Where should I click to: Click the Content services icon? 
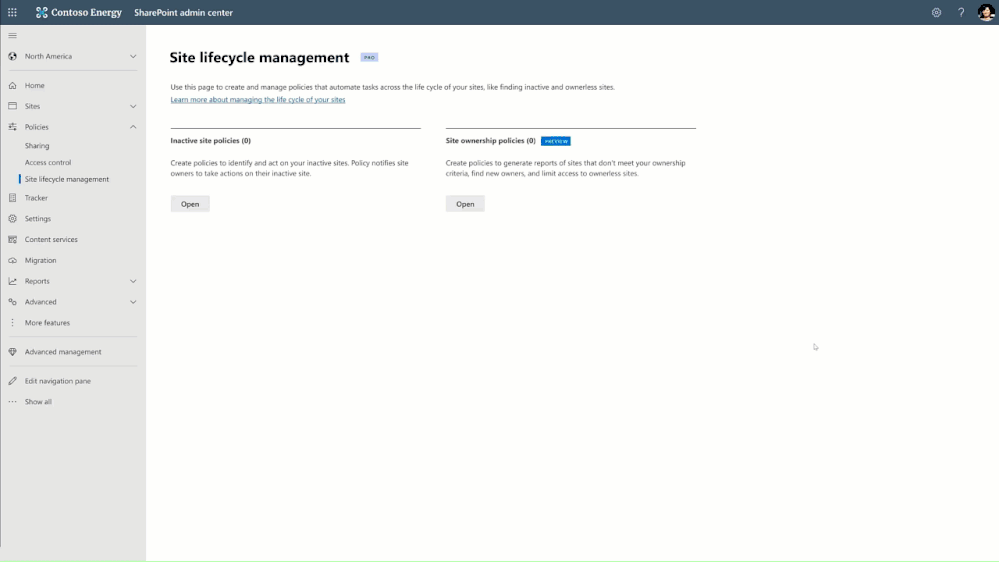pyautogui.click(x=12, y=240)
